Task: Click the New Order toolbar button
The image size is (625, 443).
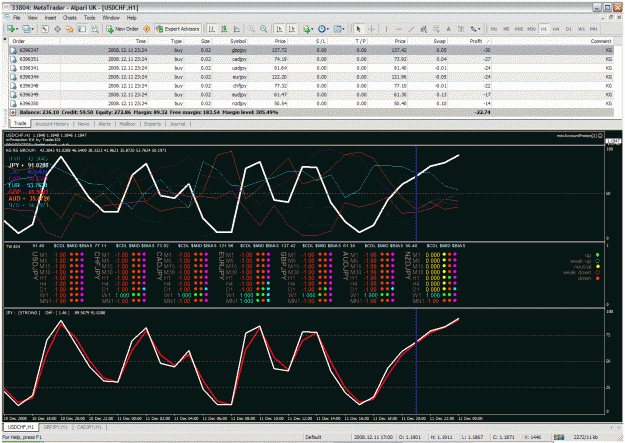Action: (x=122, y=29)
